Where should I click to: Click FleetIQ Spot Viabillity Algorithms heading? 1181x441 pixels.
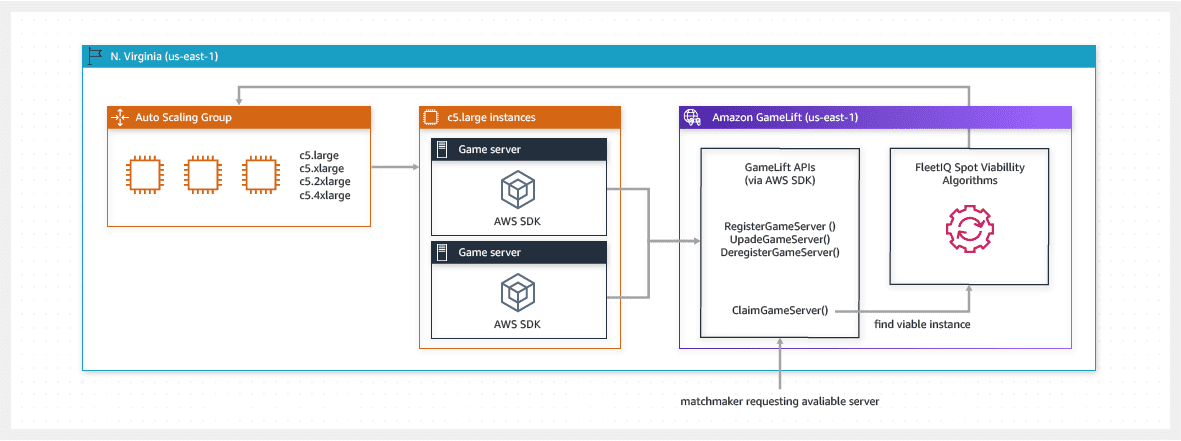[969, 175]
